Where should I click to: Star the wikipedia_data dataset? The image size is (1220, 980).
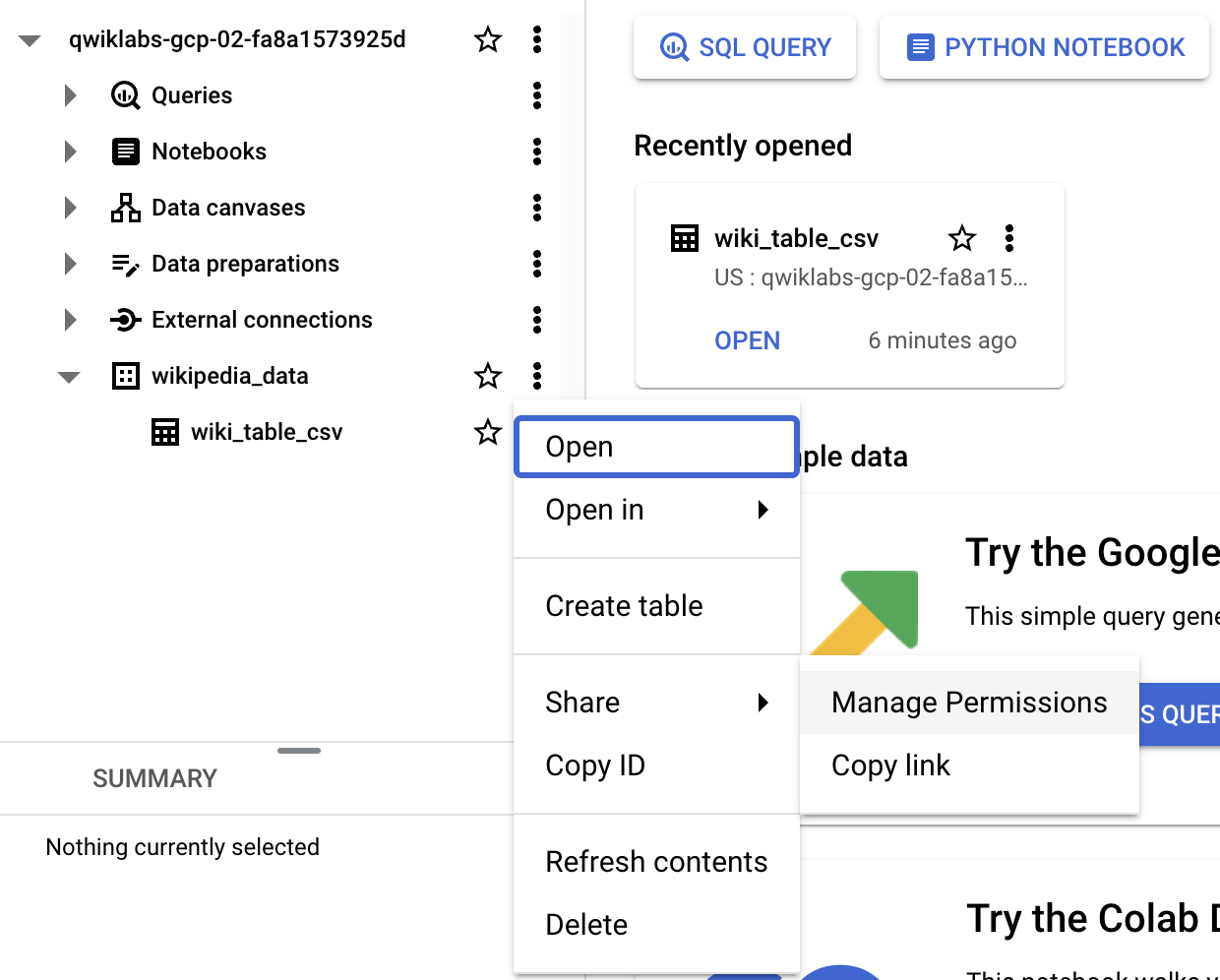(x=488, y=376)
